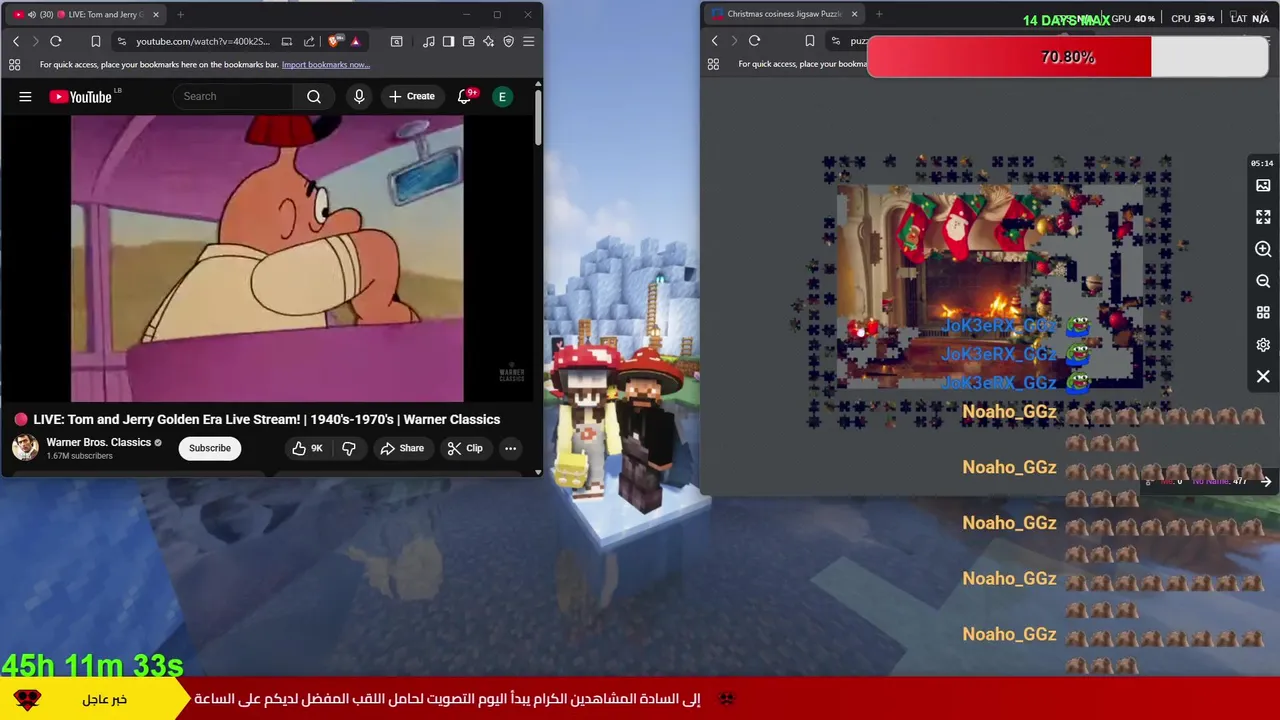Screen dimensions: 1280x720
Task: Open the playlist music note icon
Action: 428,41
